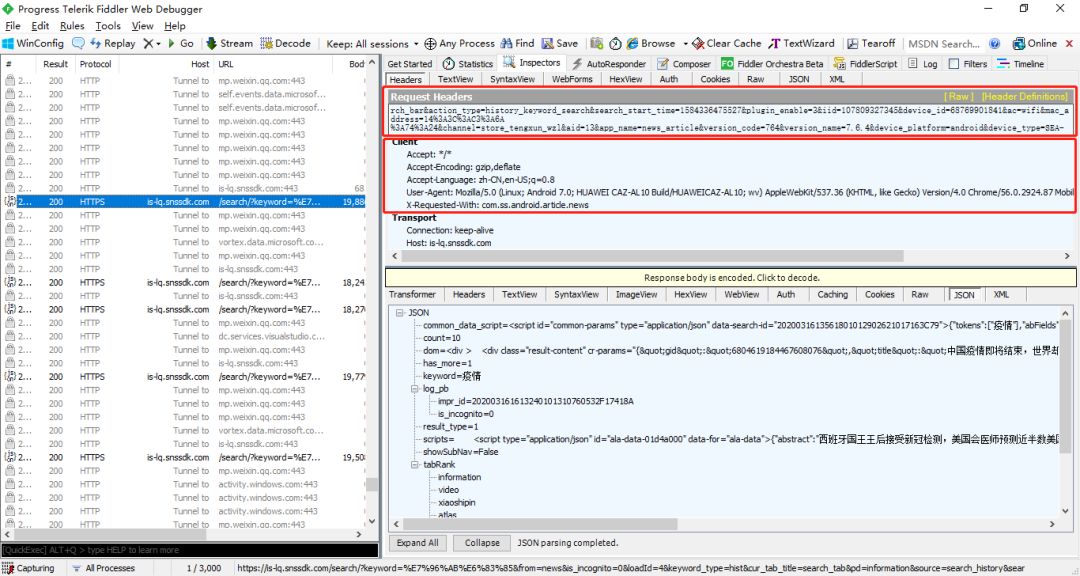Click the Save toolbar button
Viewport: 1080px width, 576px height.
tap(560, 43)
